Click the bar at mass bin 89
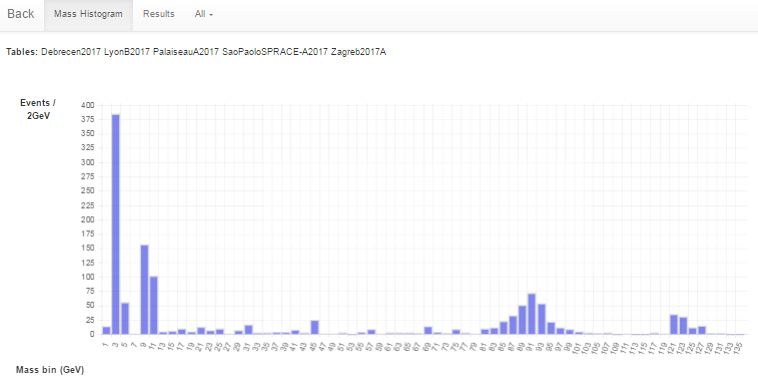The width and height of the screenshot is (758, 381). point(522,320)
